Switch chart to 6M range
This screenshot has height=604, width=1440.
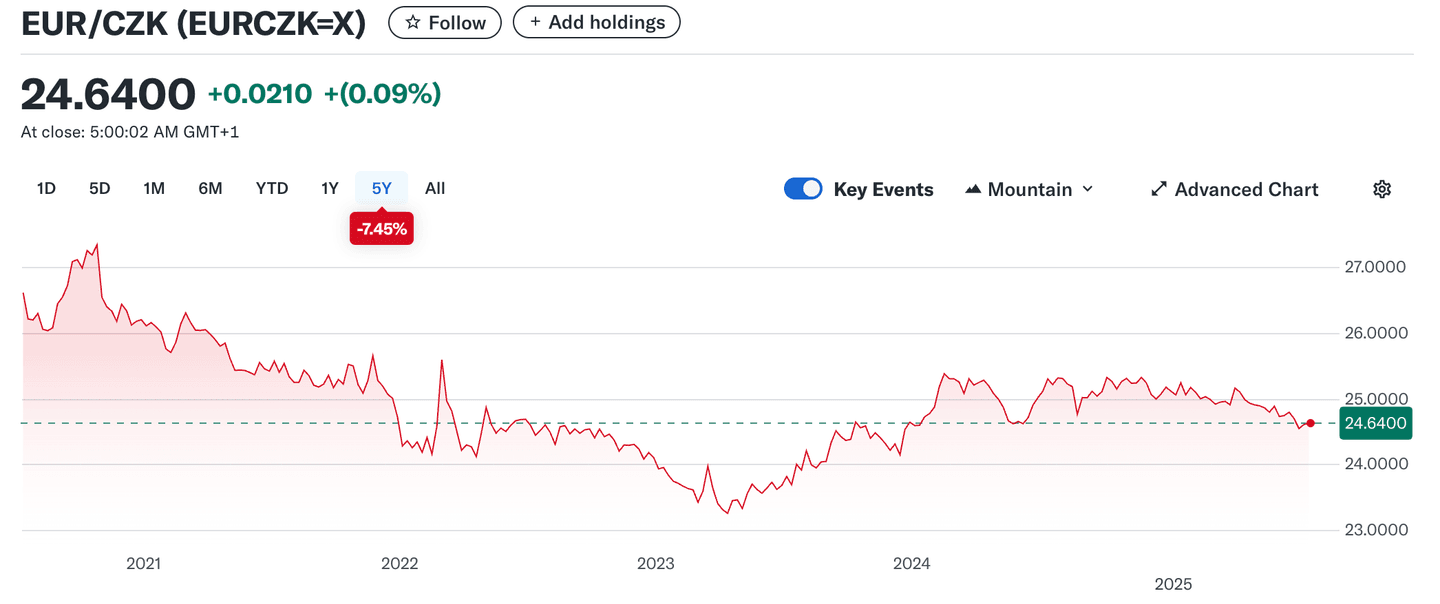[210, 188]
